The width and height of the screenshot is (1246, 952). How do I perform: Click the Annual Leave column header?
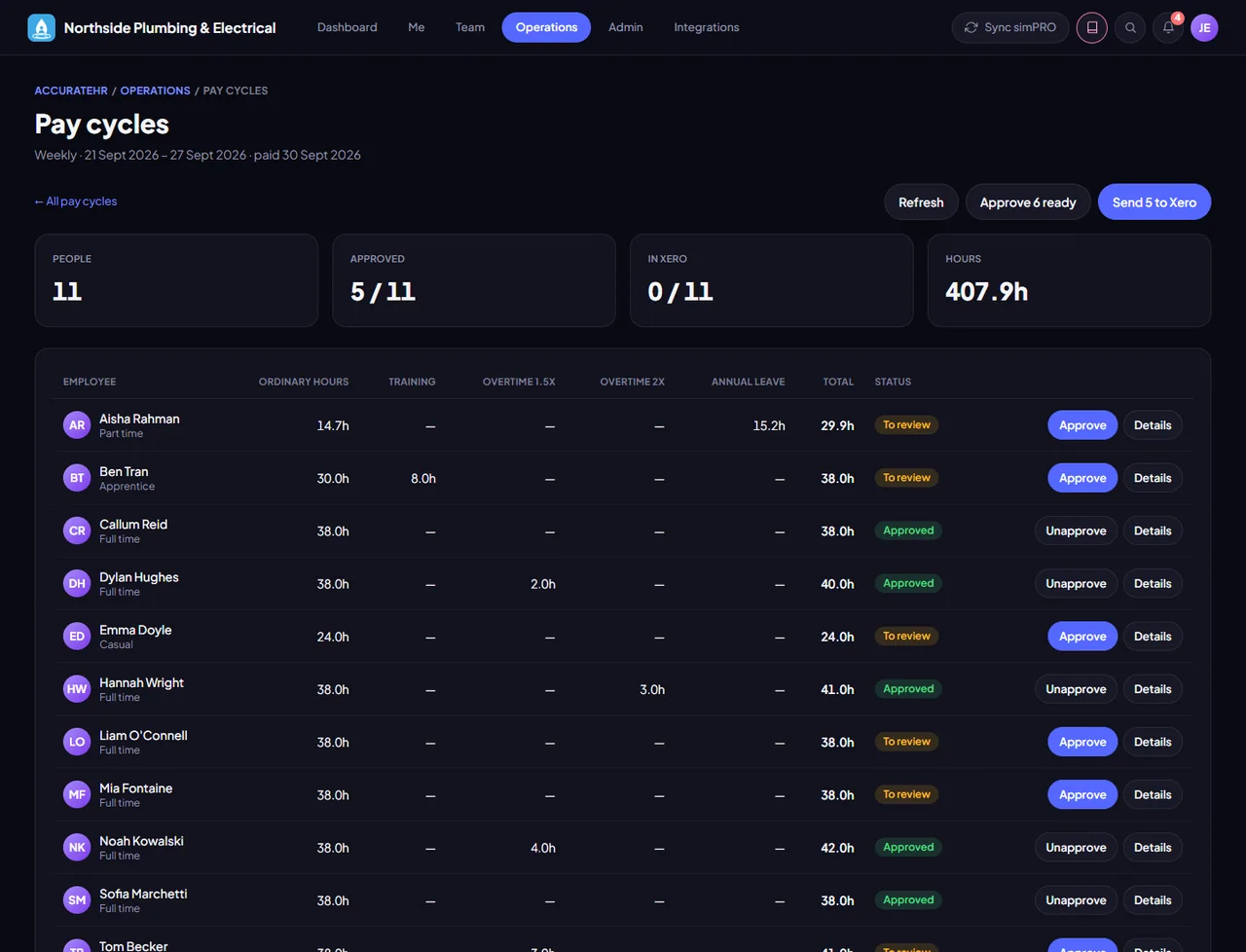point(748,382)
